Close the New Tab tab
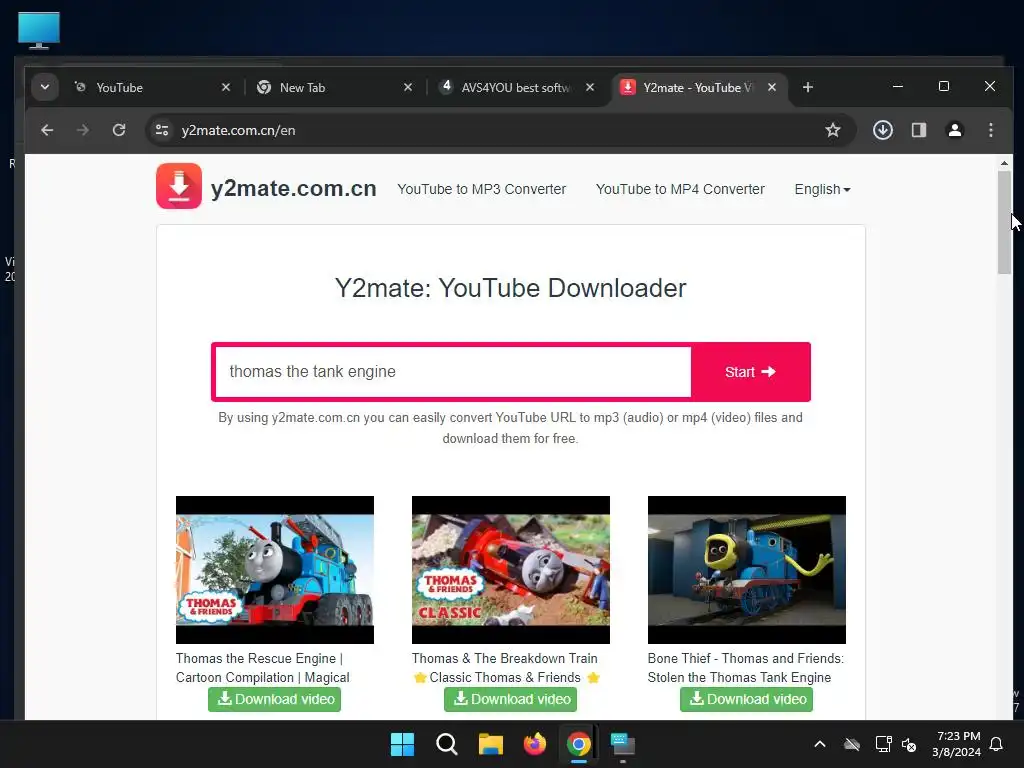Screen dimensions: 1024x768 [408, 87]
